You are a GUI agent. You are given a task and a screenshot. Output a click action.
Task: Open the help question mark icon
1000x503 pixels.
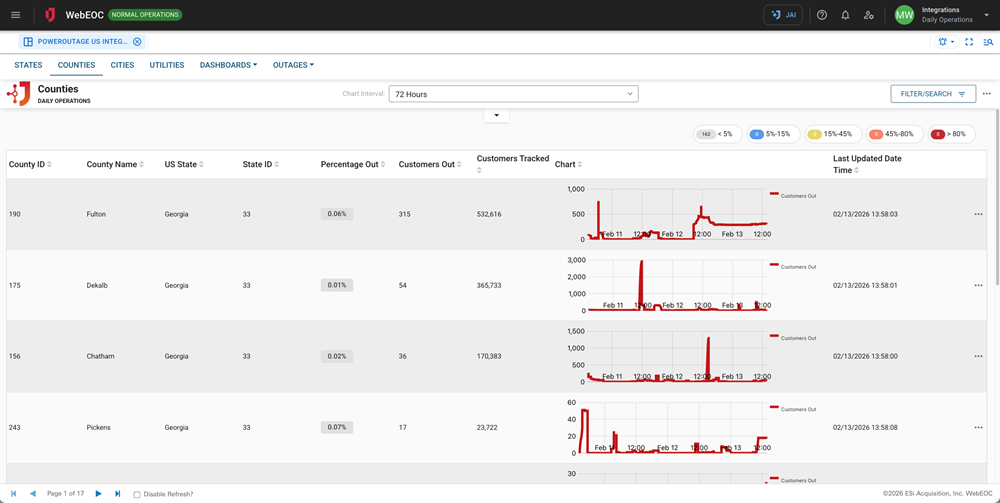coord(822,15)
